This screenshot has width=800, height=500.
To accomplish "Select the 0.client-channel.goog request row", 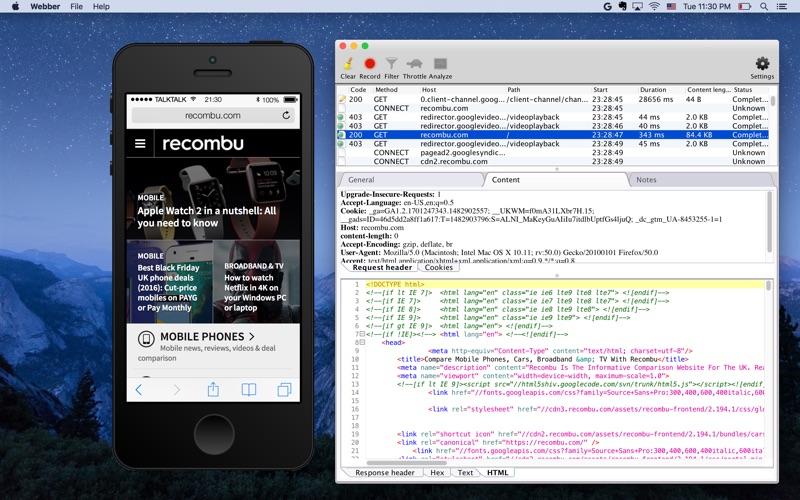I will coord(553,99).
